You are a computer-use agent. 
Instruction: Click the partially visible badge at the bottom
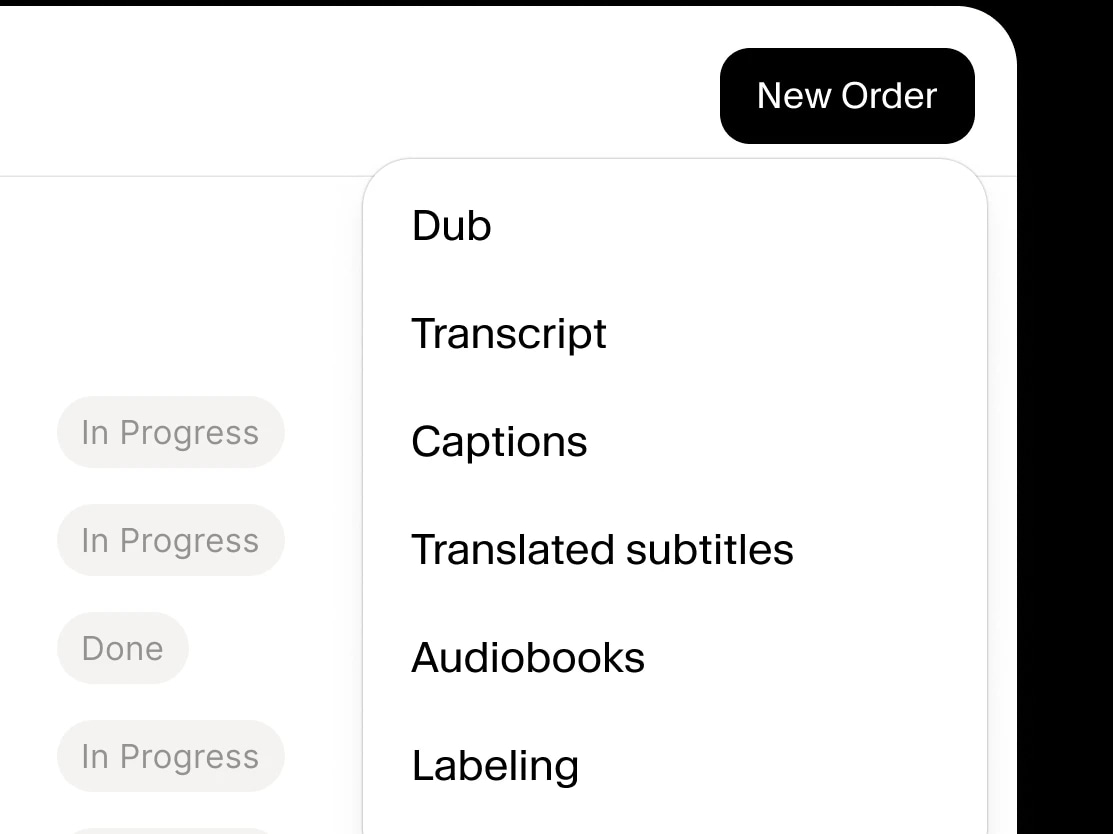[x=170, y=830]
